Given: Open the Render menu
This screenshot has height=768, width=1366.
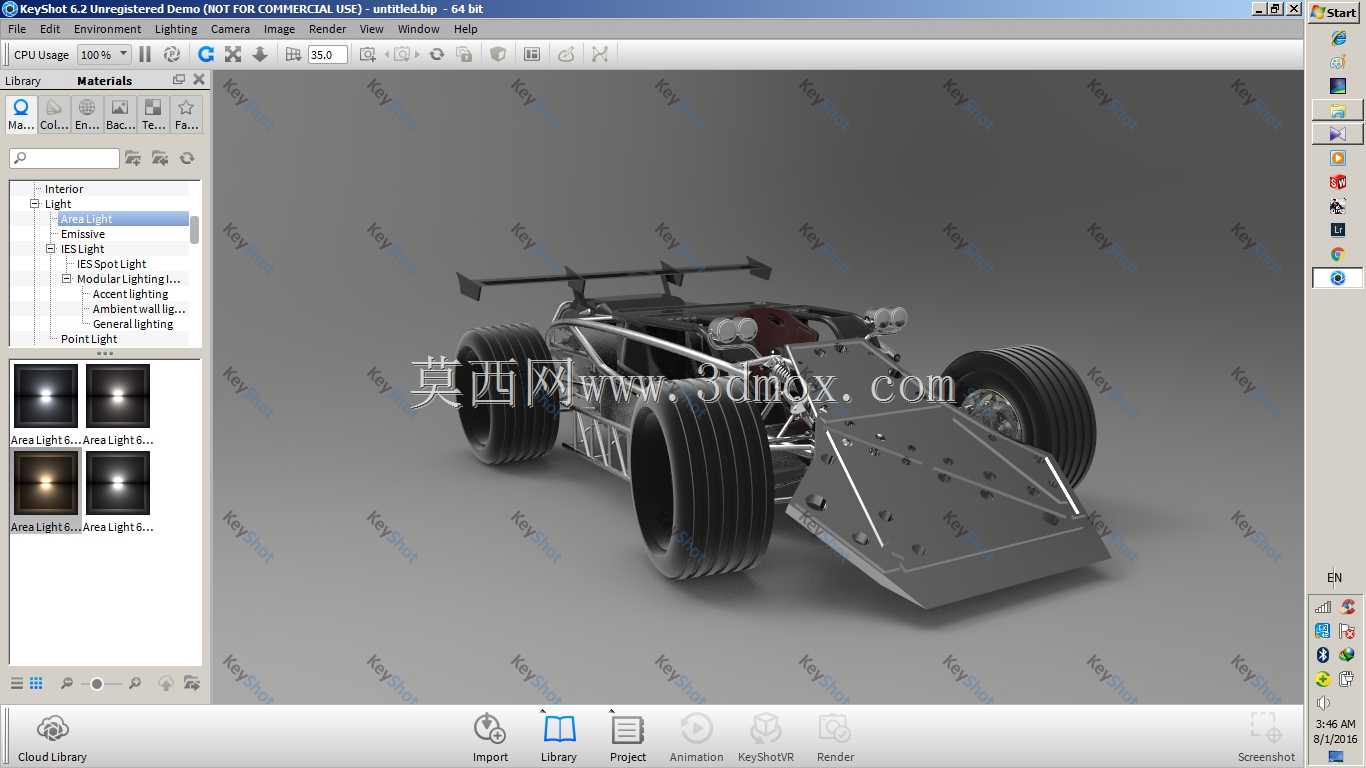Looking at the screenshot, I should coord(328,29).
